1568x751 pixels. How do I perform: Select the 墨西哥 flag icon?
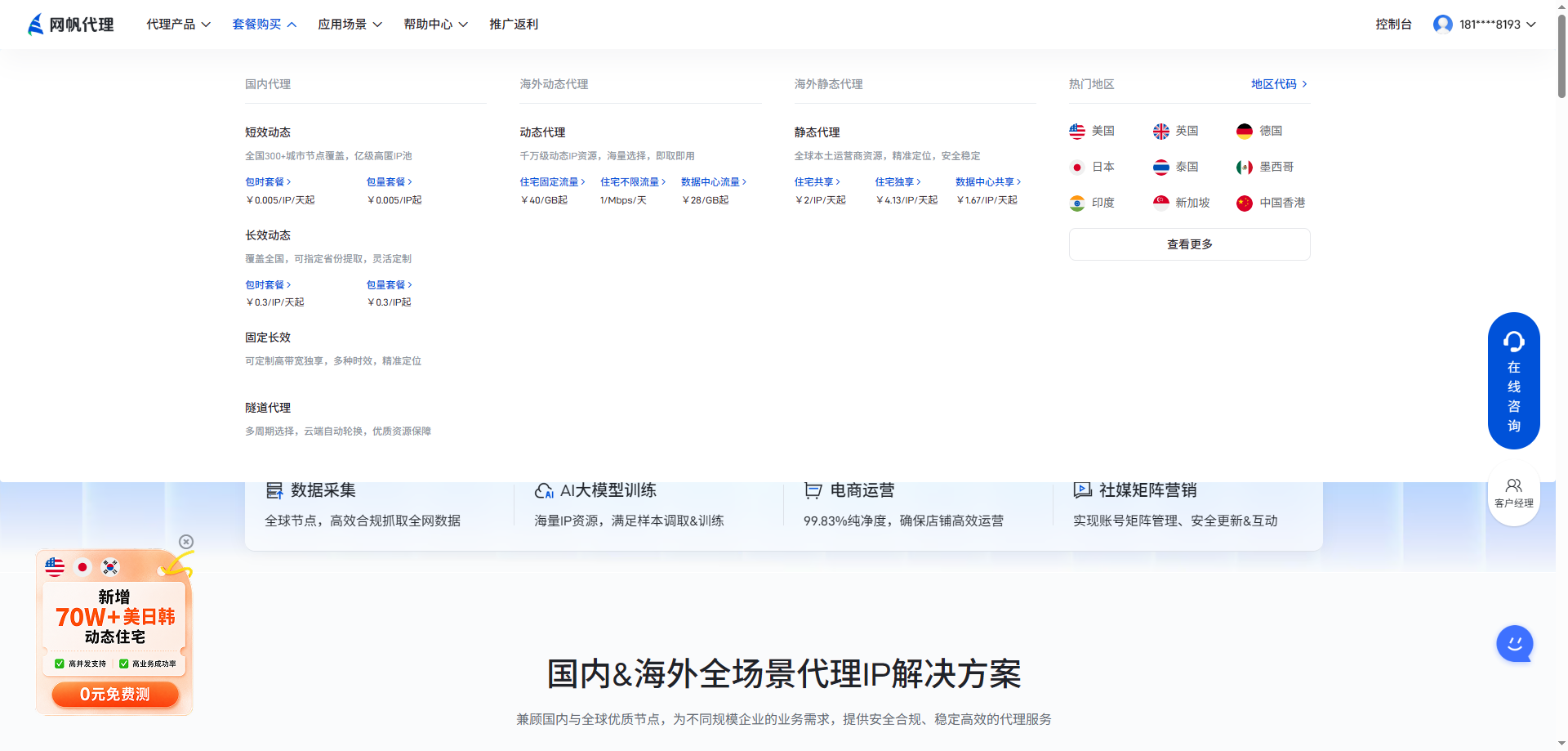pyautogui.click(x=1245, y=167)
